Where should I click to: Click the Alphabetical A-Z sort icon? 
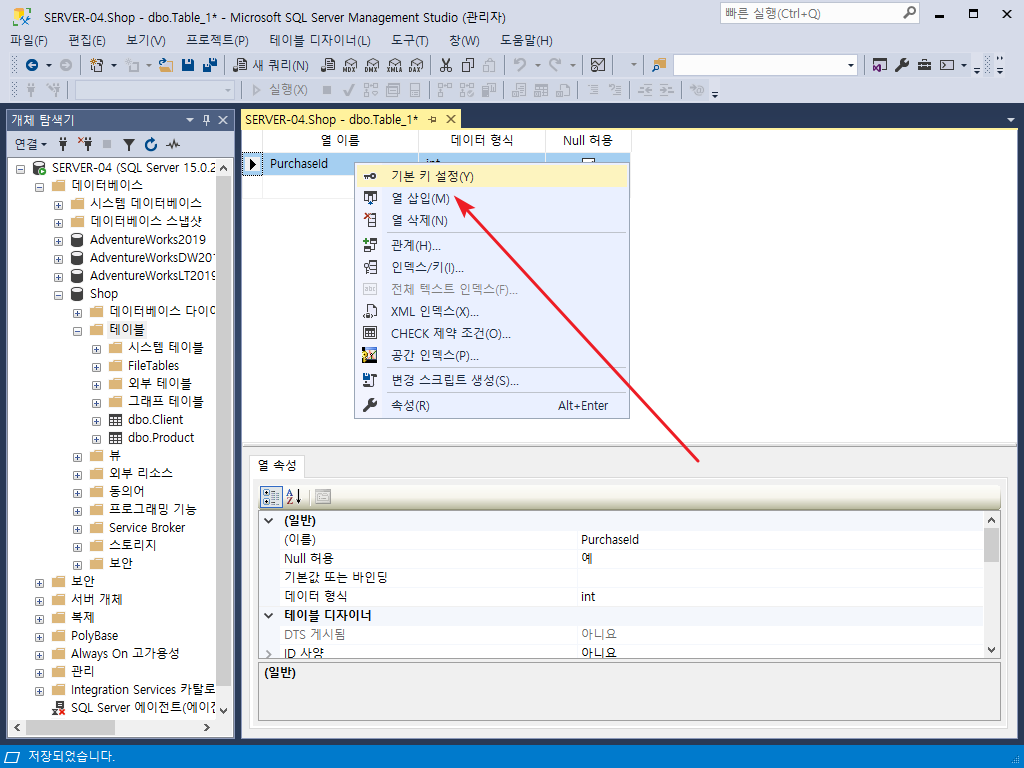point(294,497)
